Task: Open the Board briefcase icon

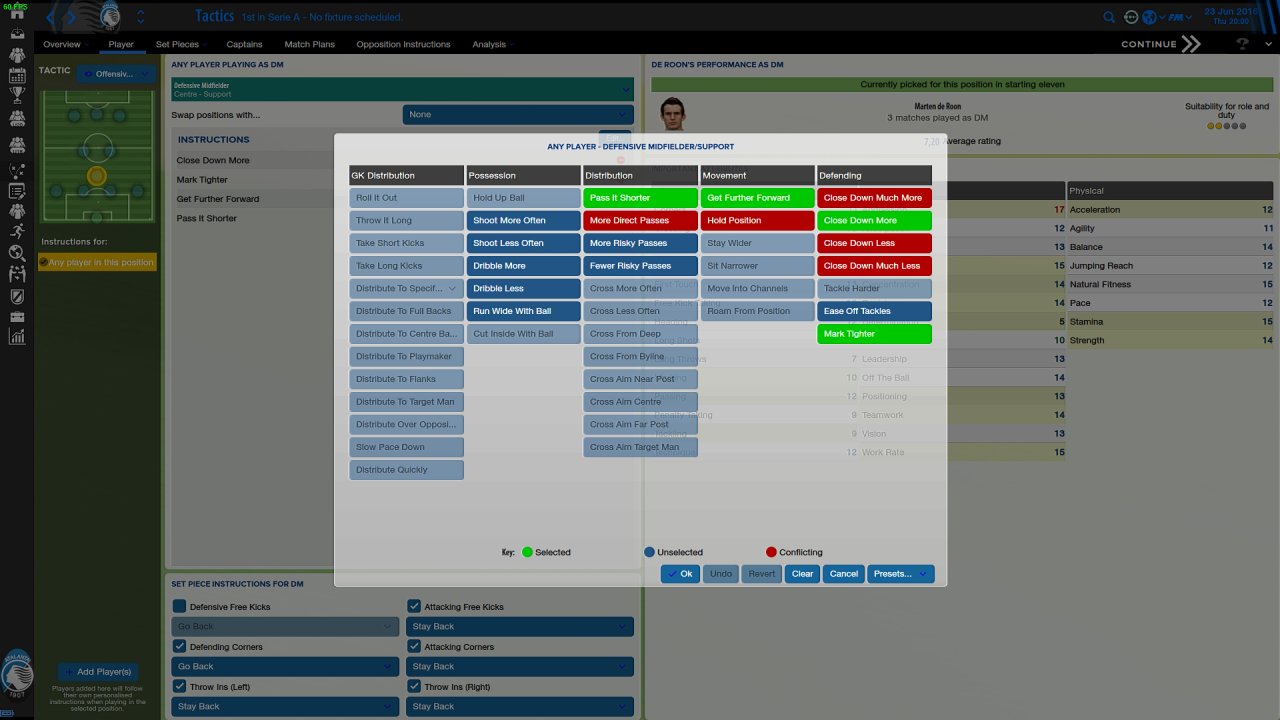Action: pos(17,317)
